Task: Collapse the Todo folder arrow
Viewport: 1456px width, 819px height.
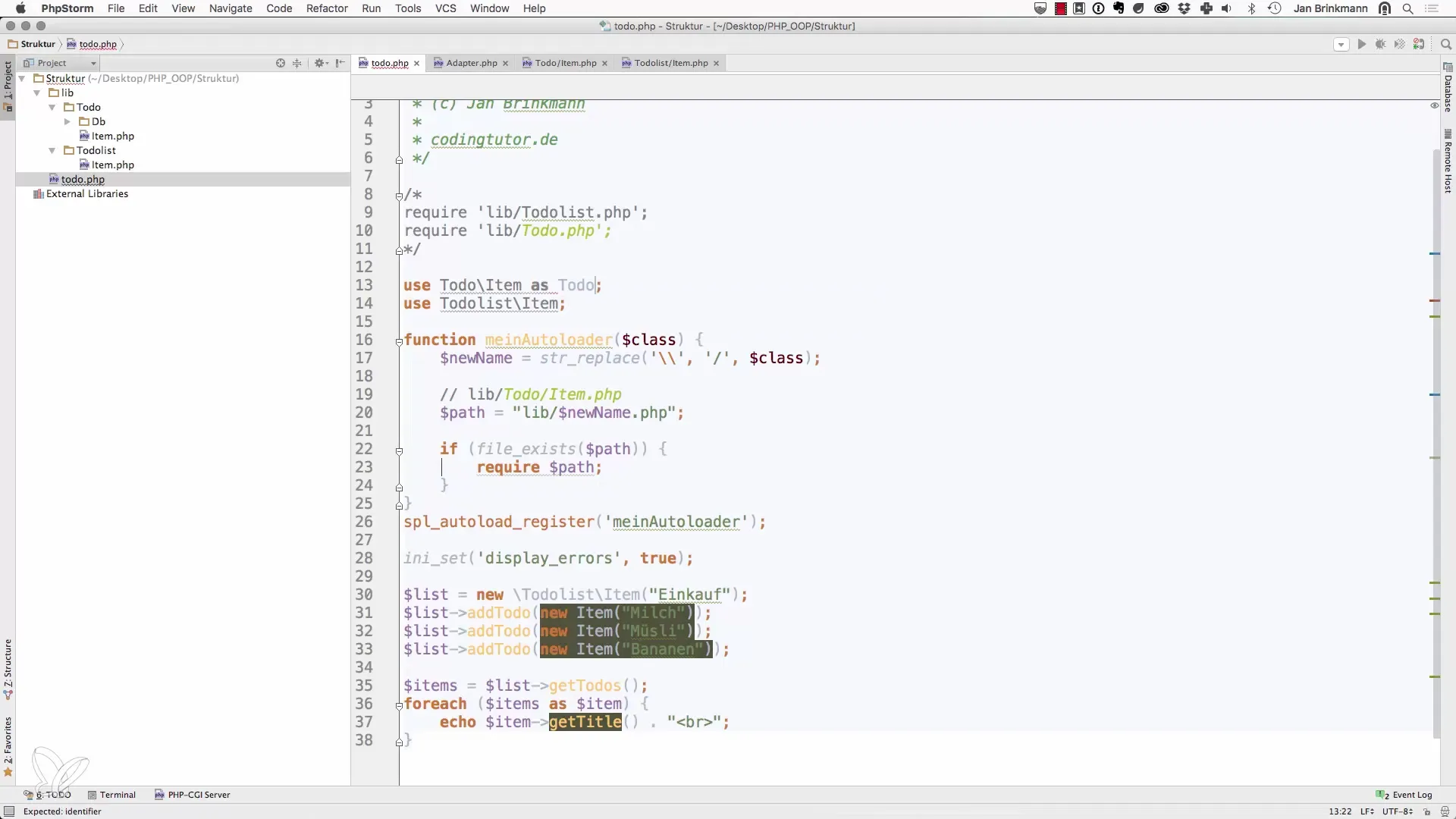Action: click(52, 107)
